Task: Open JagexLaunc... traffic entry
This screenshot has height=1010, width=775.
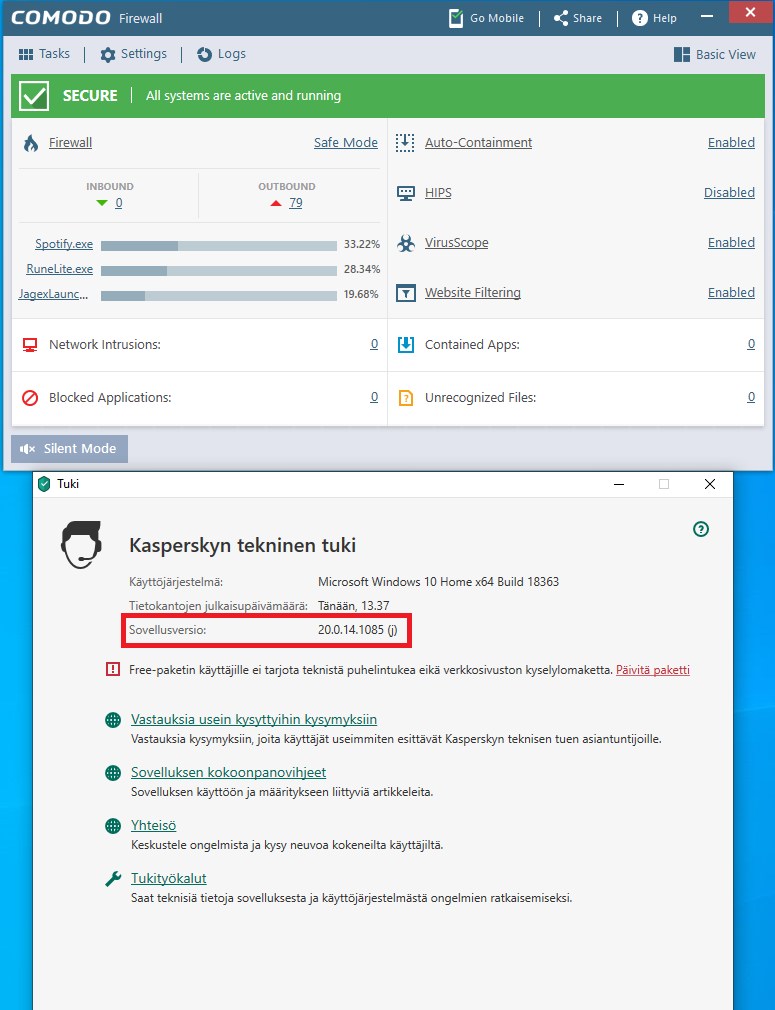Action: [53, 294]
